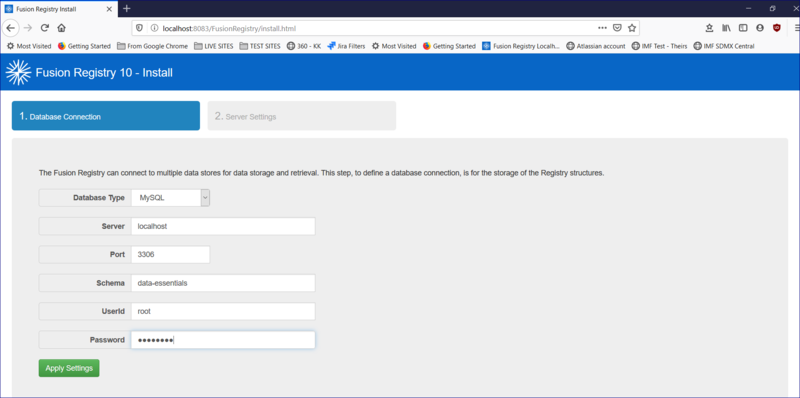
Task: Click into the Schema field
Action: pyautogui.click(x=223, y=283)
